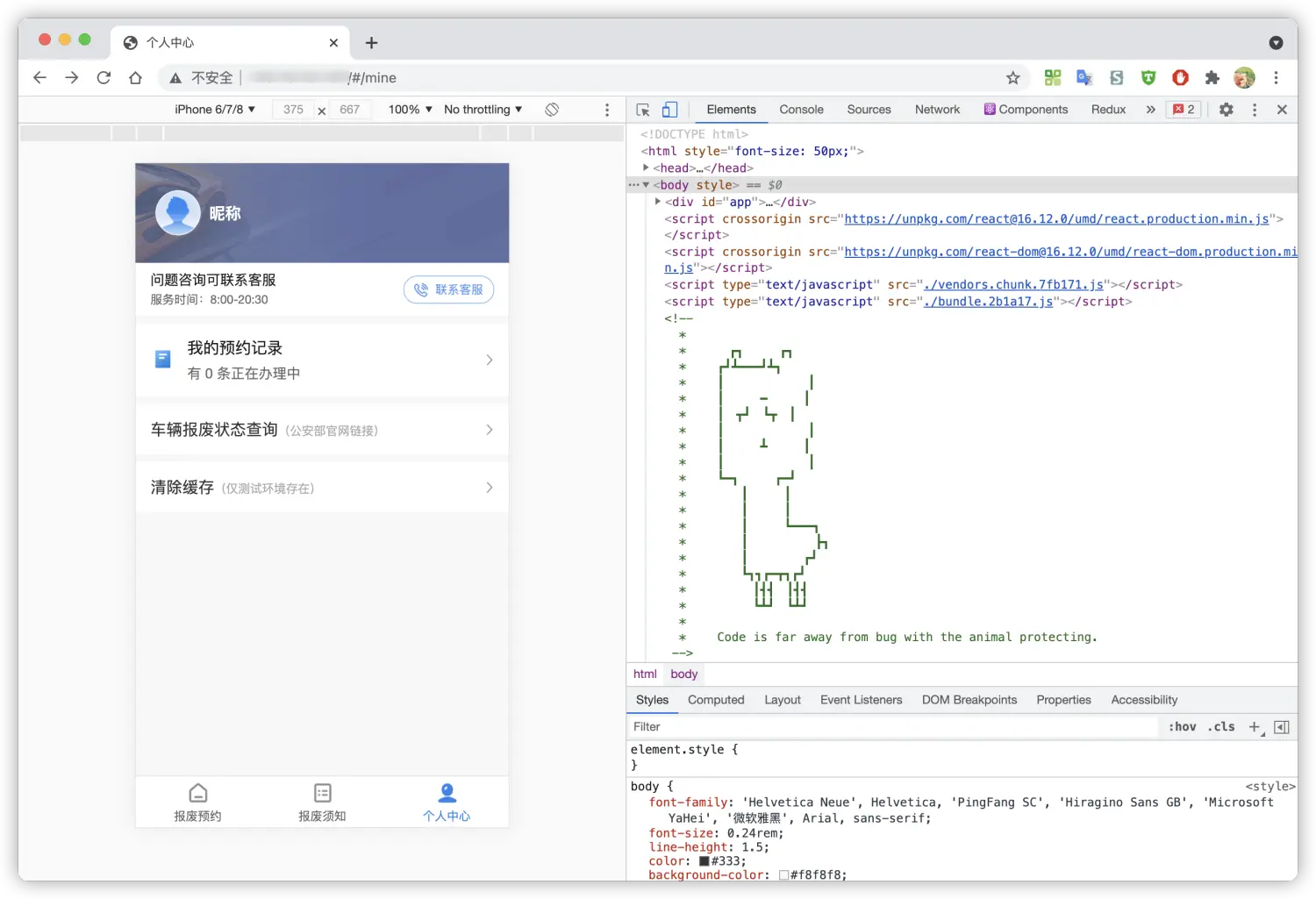Open the bundle.2b1a17.js script link
Viewport: 1316px width, 899px height.
click(988, 302)
